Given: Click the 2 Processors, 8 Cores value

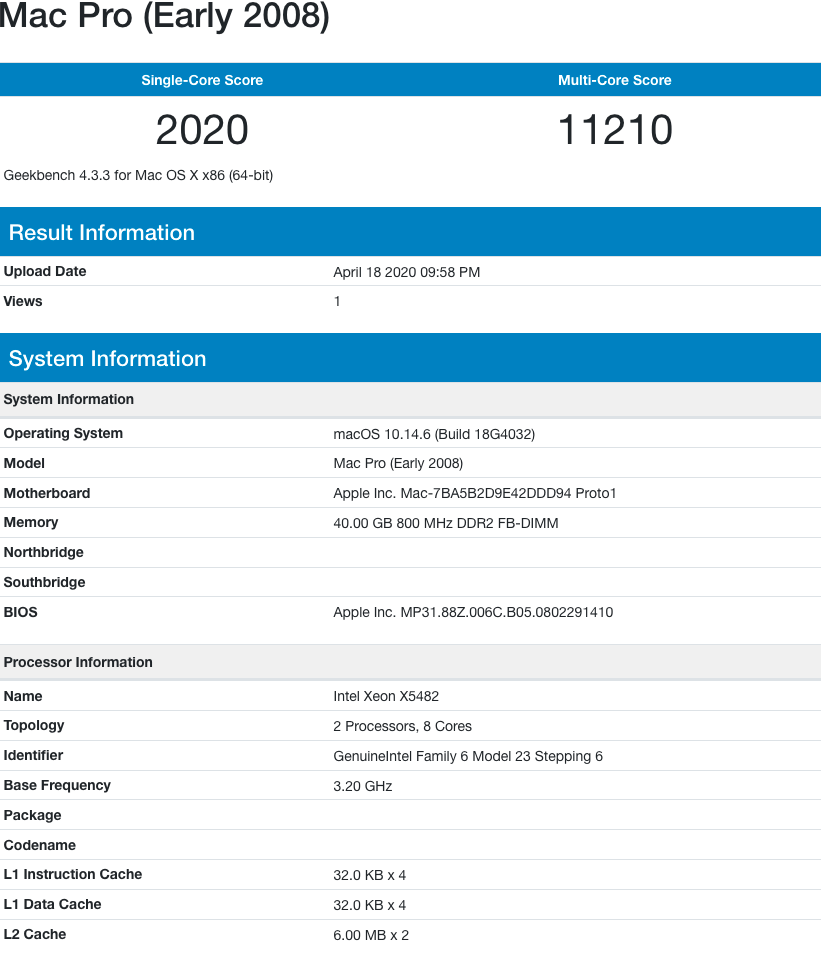Looking at the screenshot, I should tap(402, 726).
